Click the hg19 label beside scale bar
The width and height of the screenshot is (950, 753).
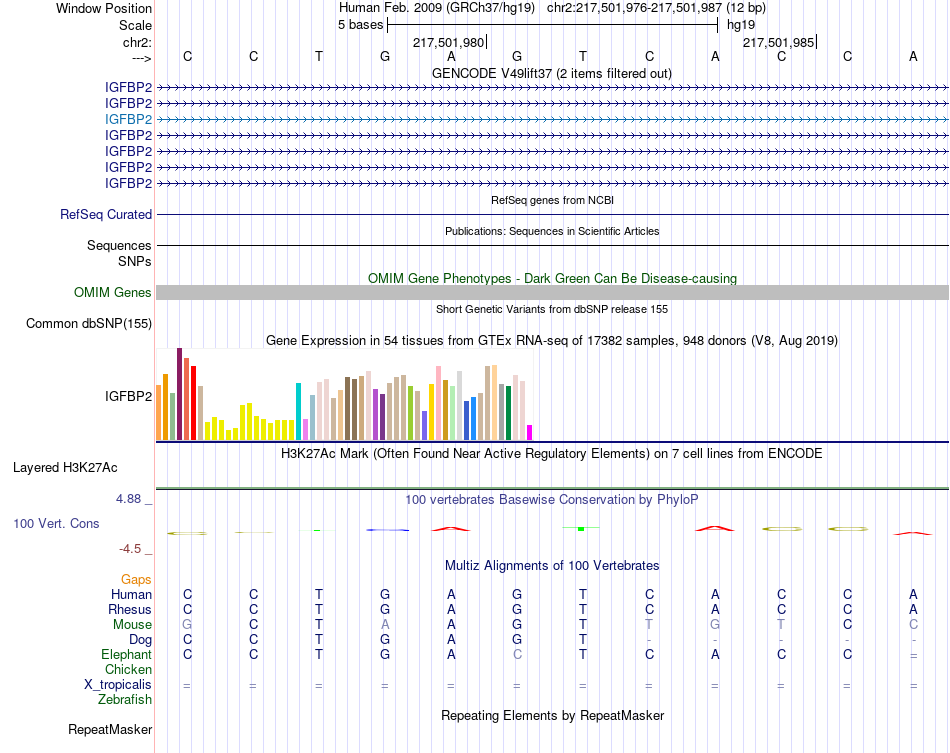click(741, 25)
